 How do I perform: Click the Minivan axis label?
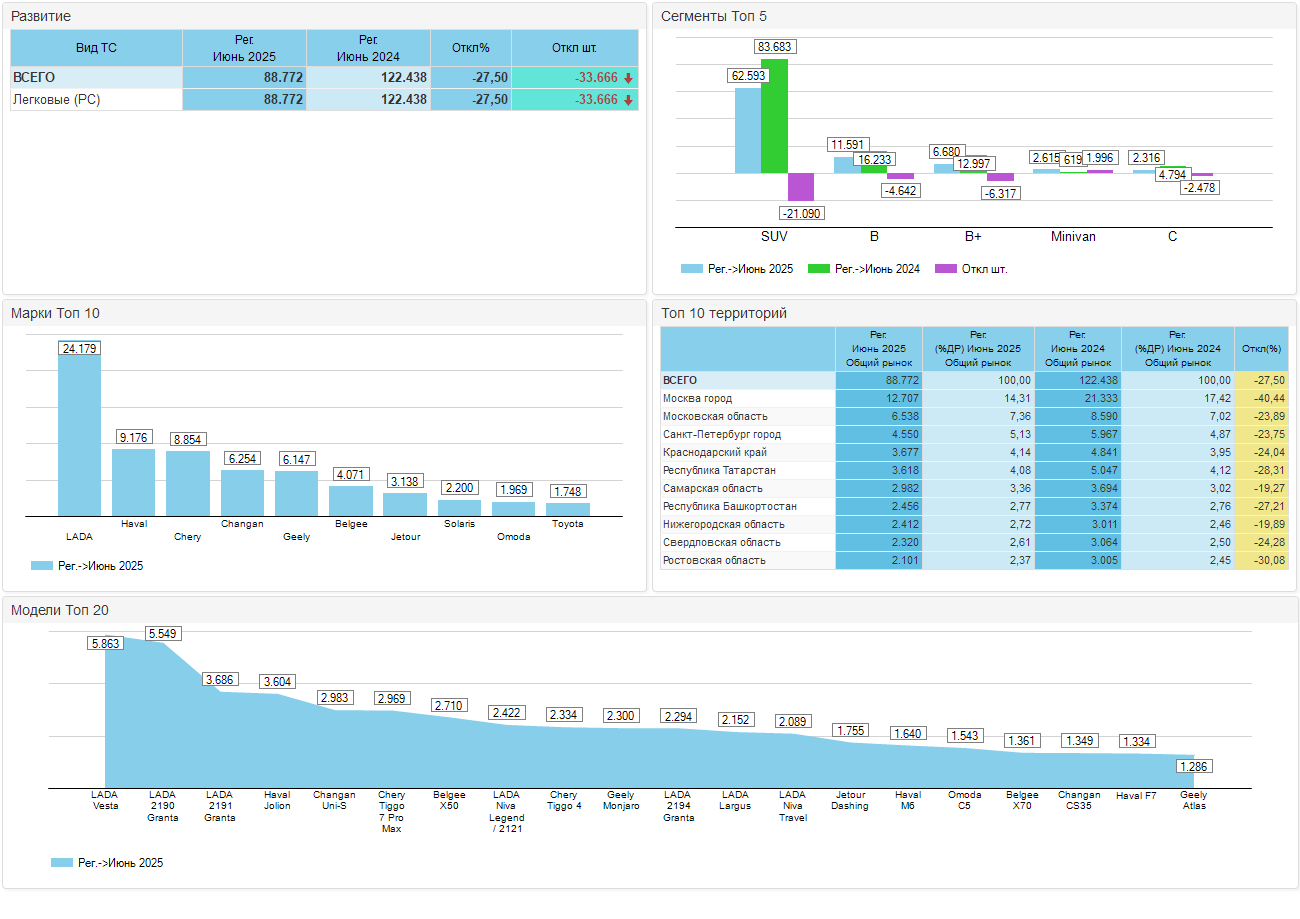coord(1073,237)
